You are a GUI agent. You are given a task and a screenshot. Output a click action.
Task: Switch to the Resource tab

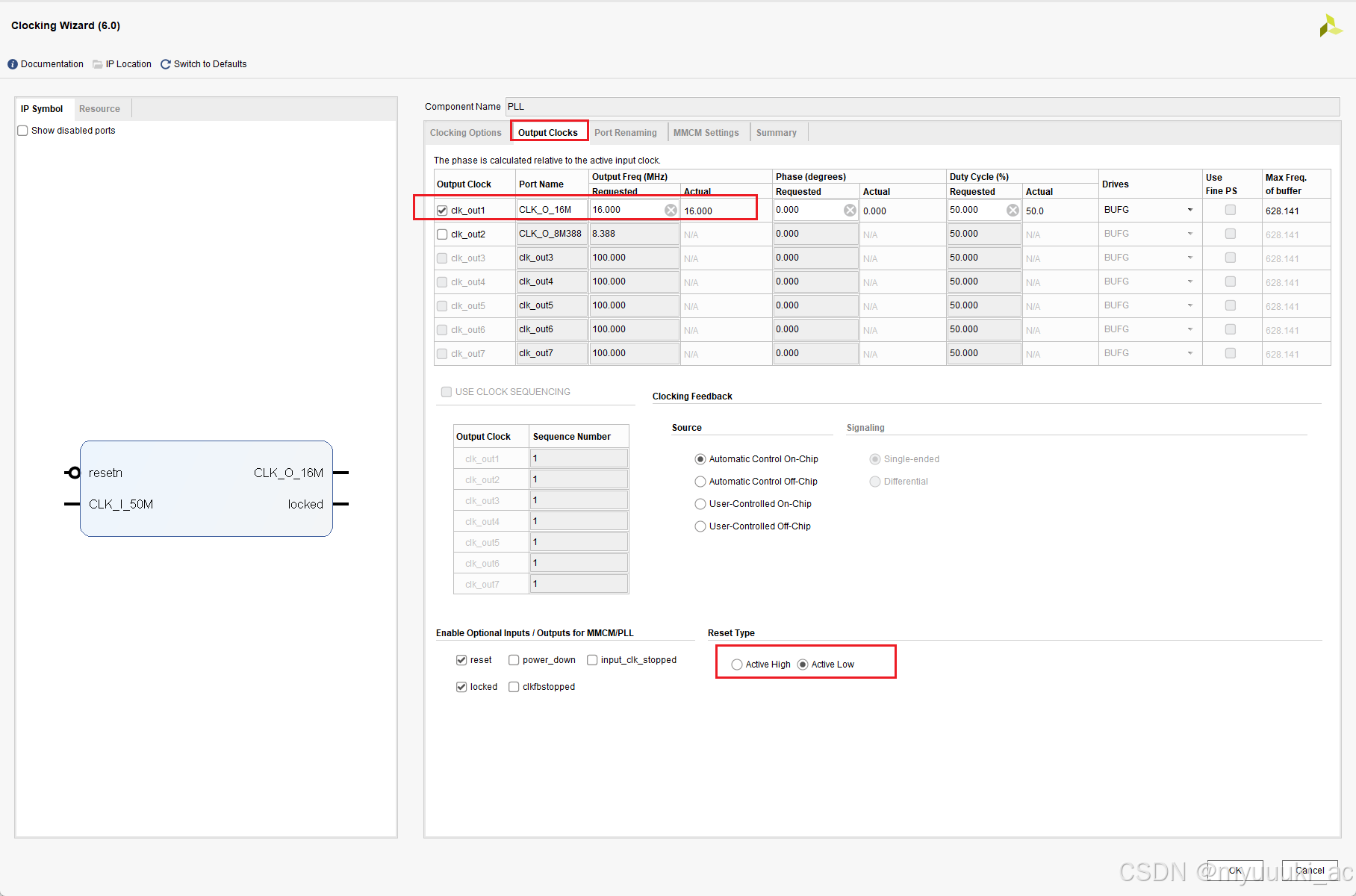pos(99,109)
